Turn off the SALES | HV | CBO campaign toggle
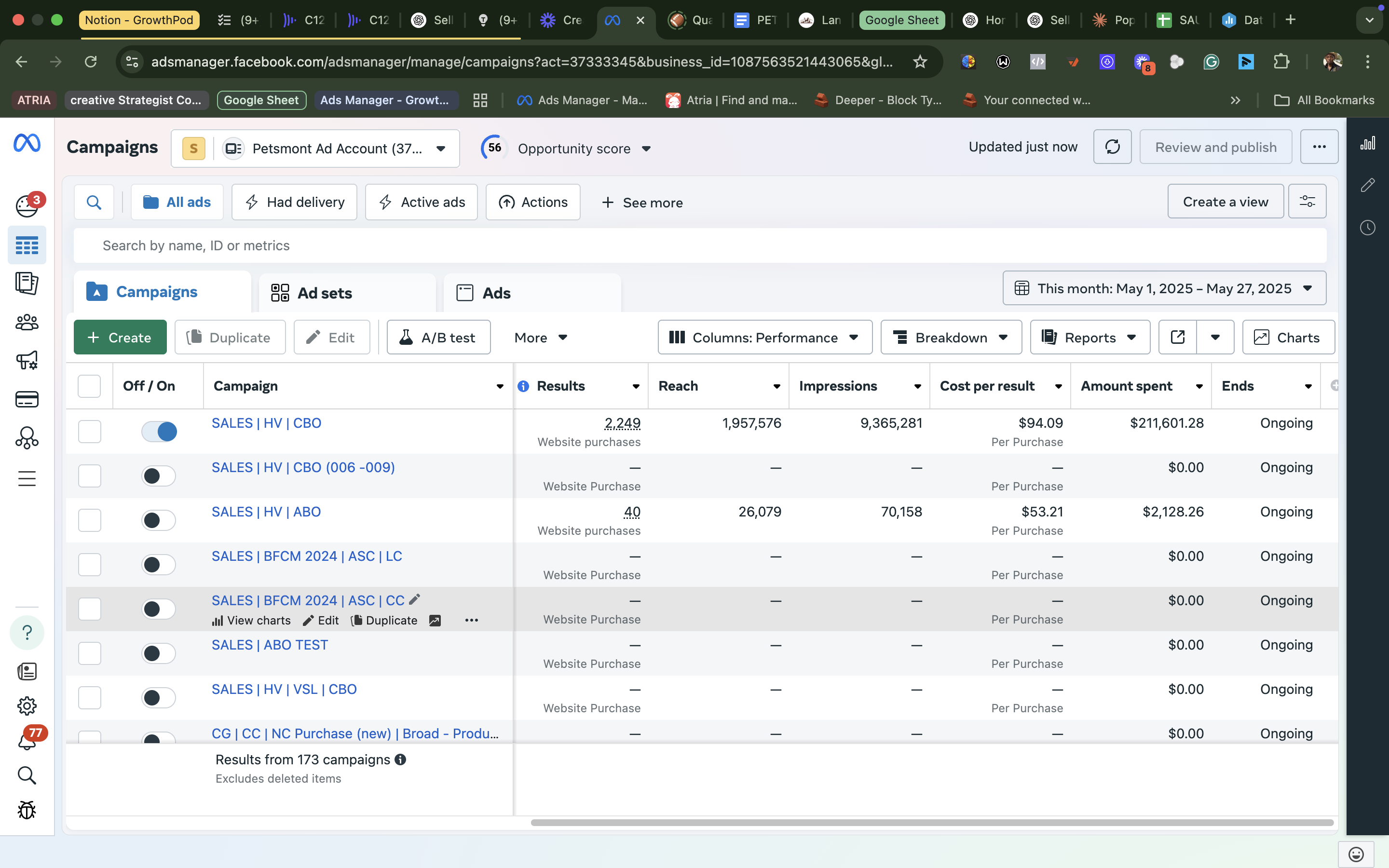 pos(159,431)
